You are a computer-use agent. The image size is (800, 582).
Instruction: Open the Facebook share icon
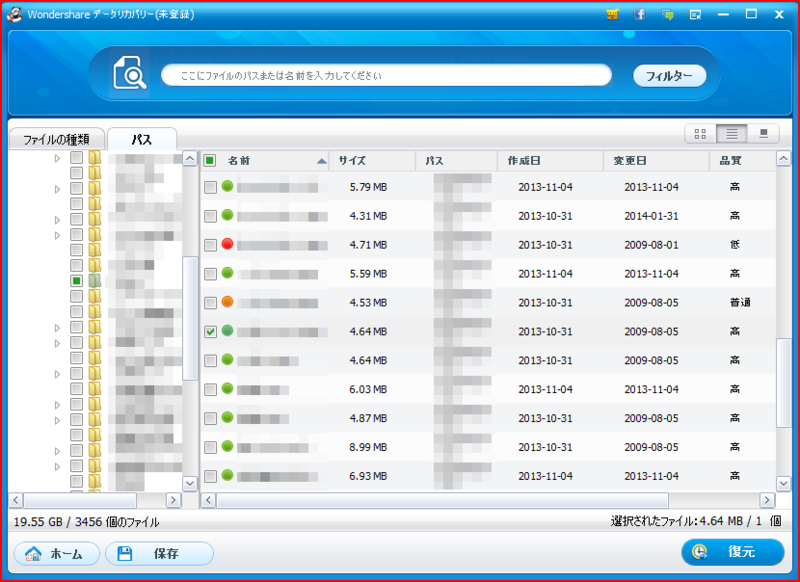click(x=640, y=14)
